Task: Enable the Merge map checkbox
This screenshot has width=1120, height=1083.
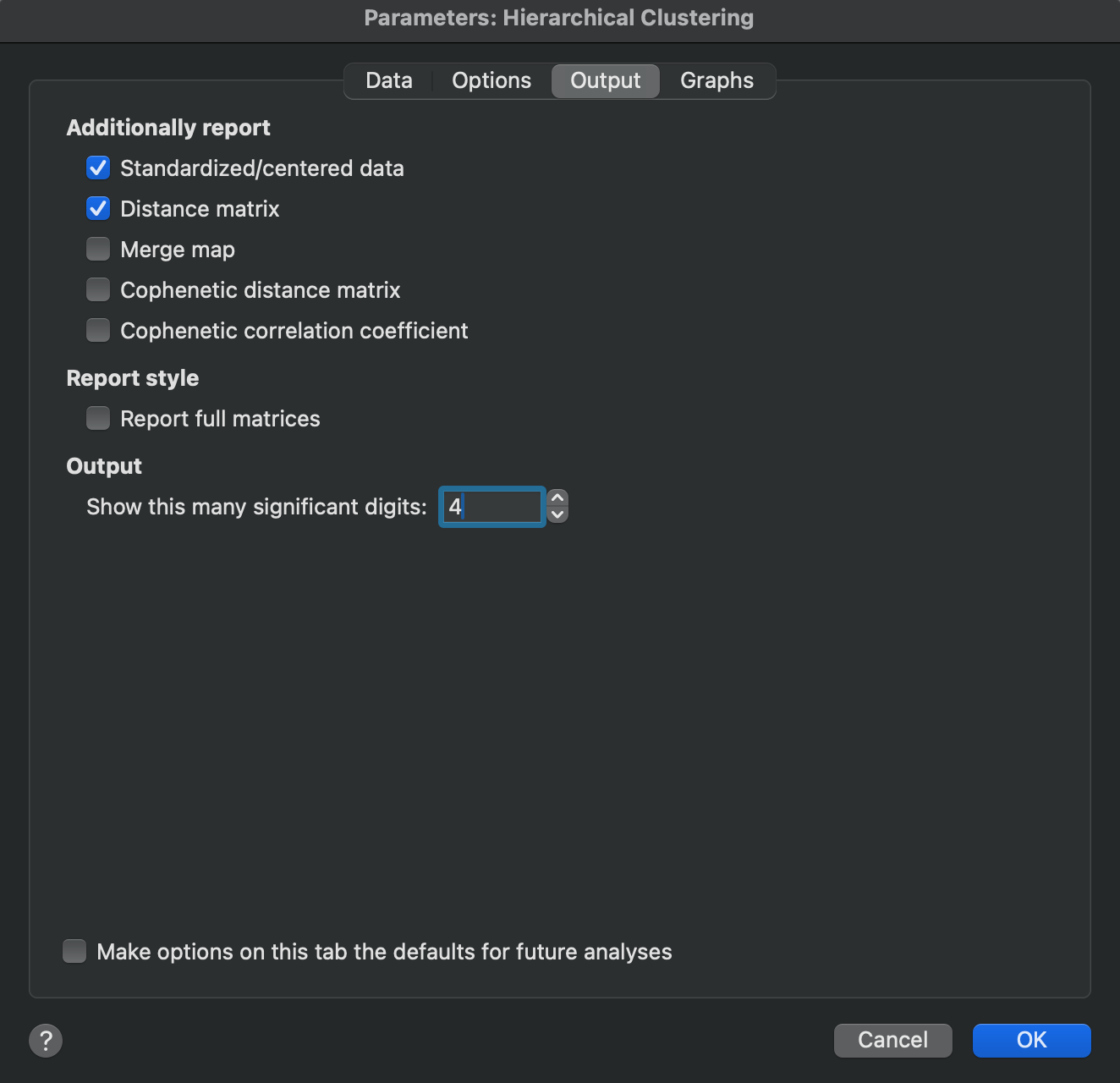Action: coord(98,250)
